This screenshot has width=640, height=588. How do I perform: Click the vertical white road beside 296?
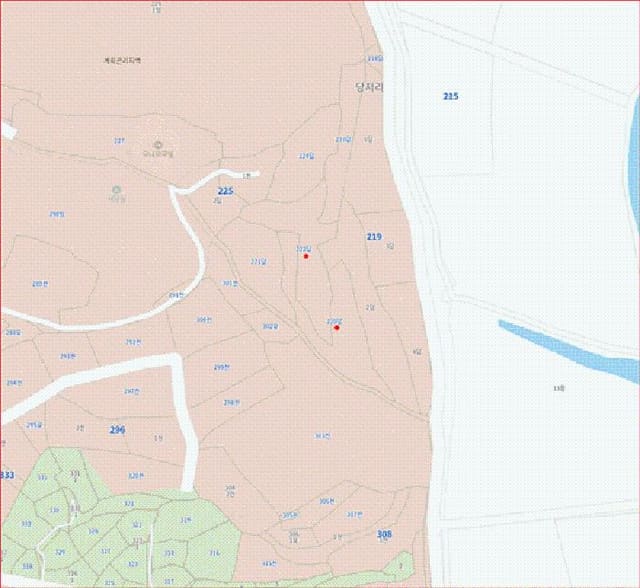(184, 424)
